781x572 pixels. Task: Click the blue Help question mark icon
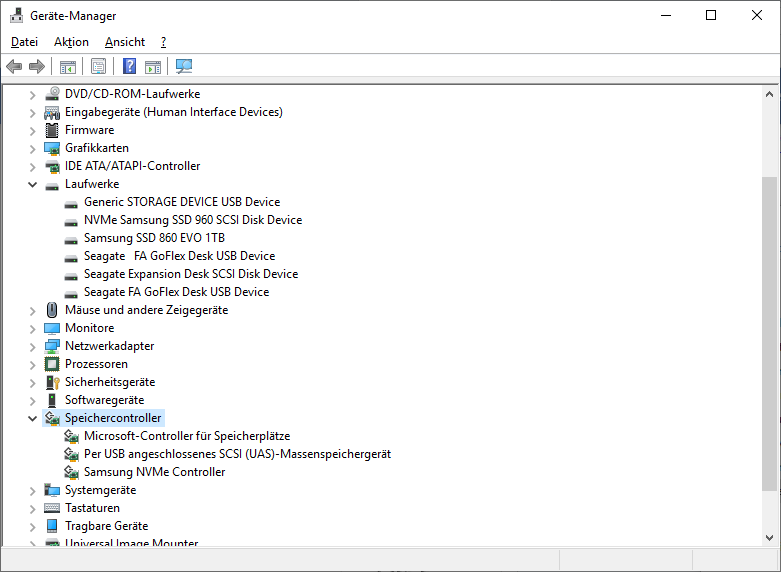point(130,66)
